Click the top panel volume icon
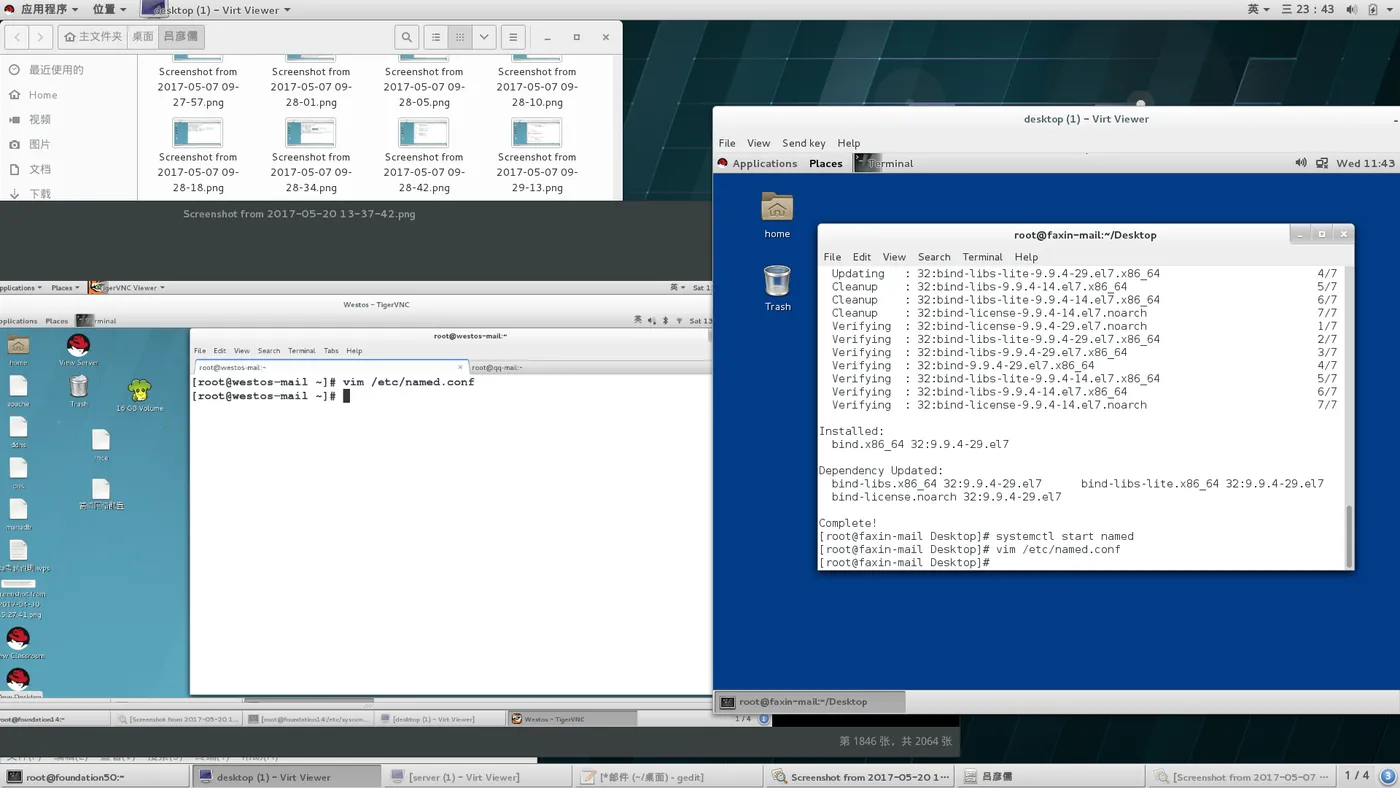 tap(1352, 9)
